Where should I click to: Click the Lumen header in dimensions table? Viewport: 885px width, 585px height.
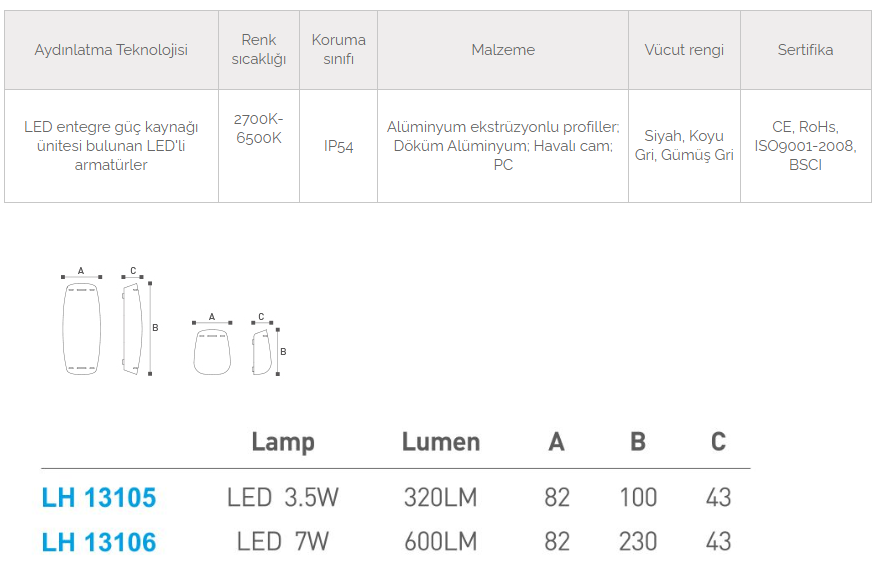(441, 442)
